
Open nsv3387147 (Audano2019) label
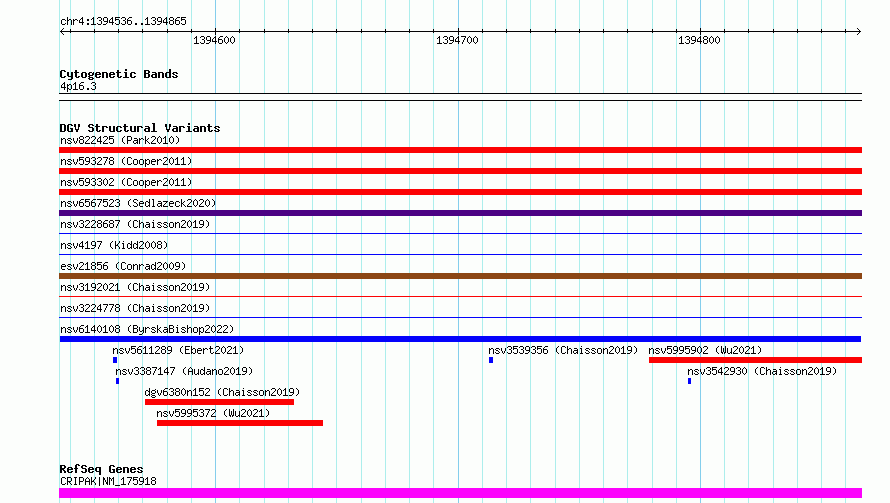point(184,371)
